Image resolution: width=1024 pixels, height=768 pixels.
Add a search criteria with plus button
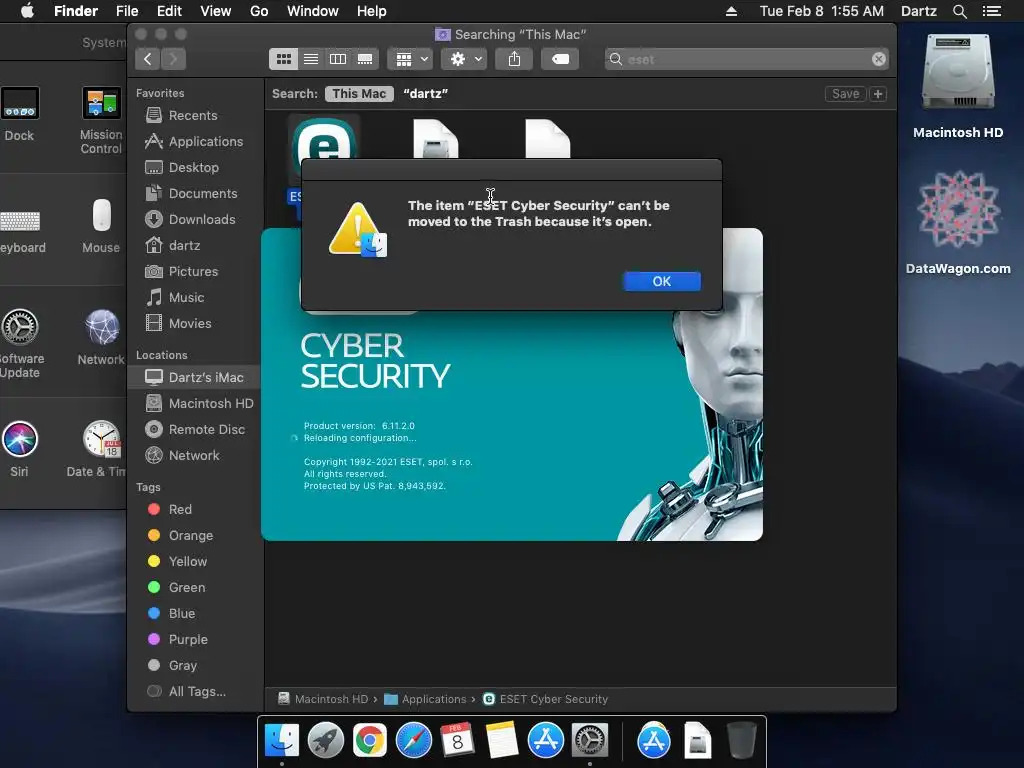(x=878, y=93)
